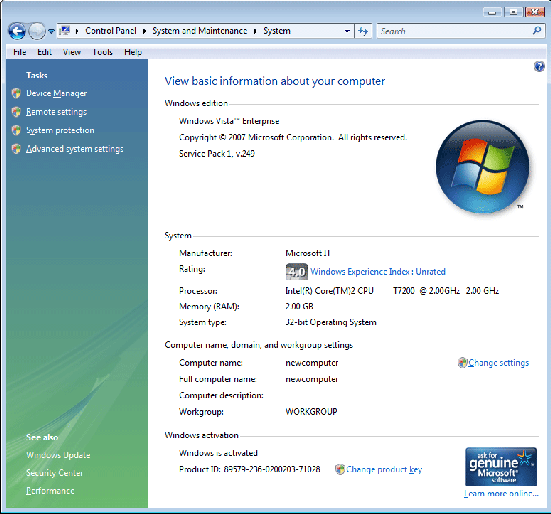Open Advanced system settings link
The width and height of the screenshot is (551, 514).
point(75,149)
